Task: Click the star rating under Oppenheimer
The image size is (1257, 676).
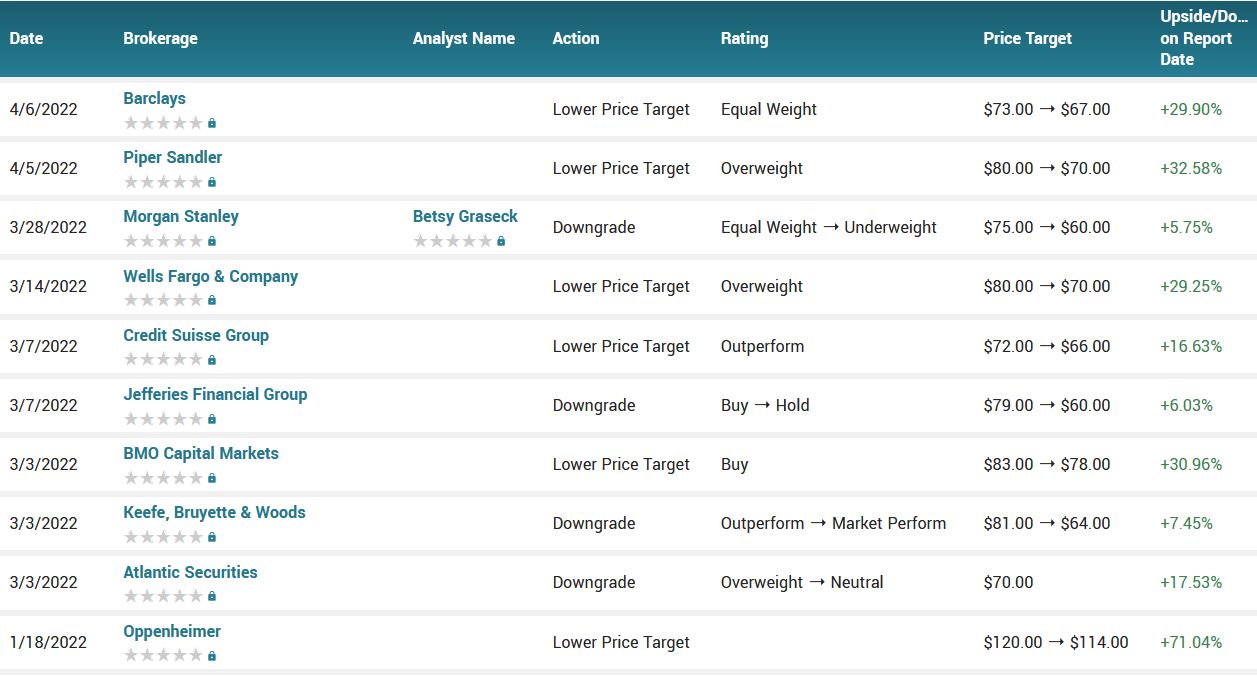Action: pos(163,656)
